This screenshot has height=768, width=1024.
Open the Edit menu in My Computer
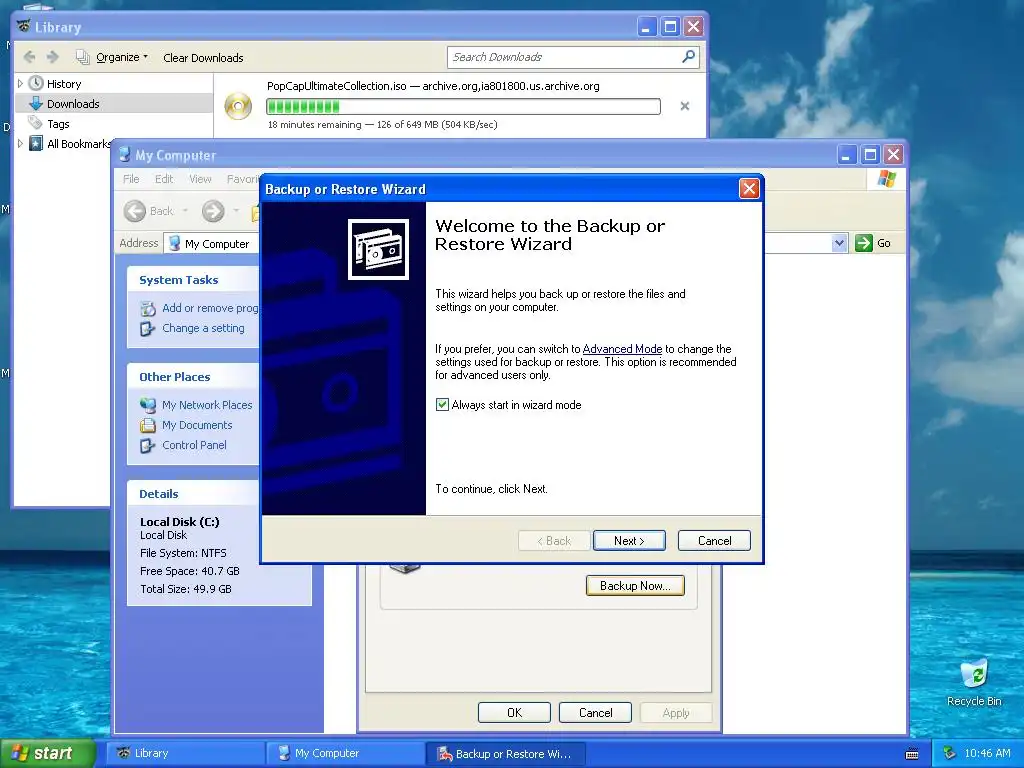(x=164, y=179)
